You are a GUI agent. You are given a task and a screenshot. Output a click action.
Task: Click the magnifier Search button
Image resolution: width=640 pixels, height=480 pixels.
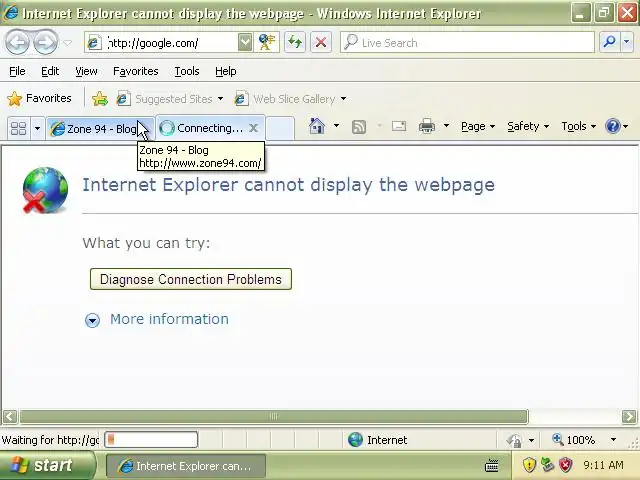[609, 42]
